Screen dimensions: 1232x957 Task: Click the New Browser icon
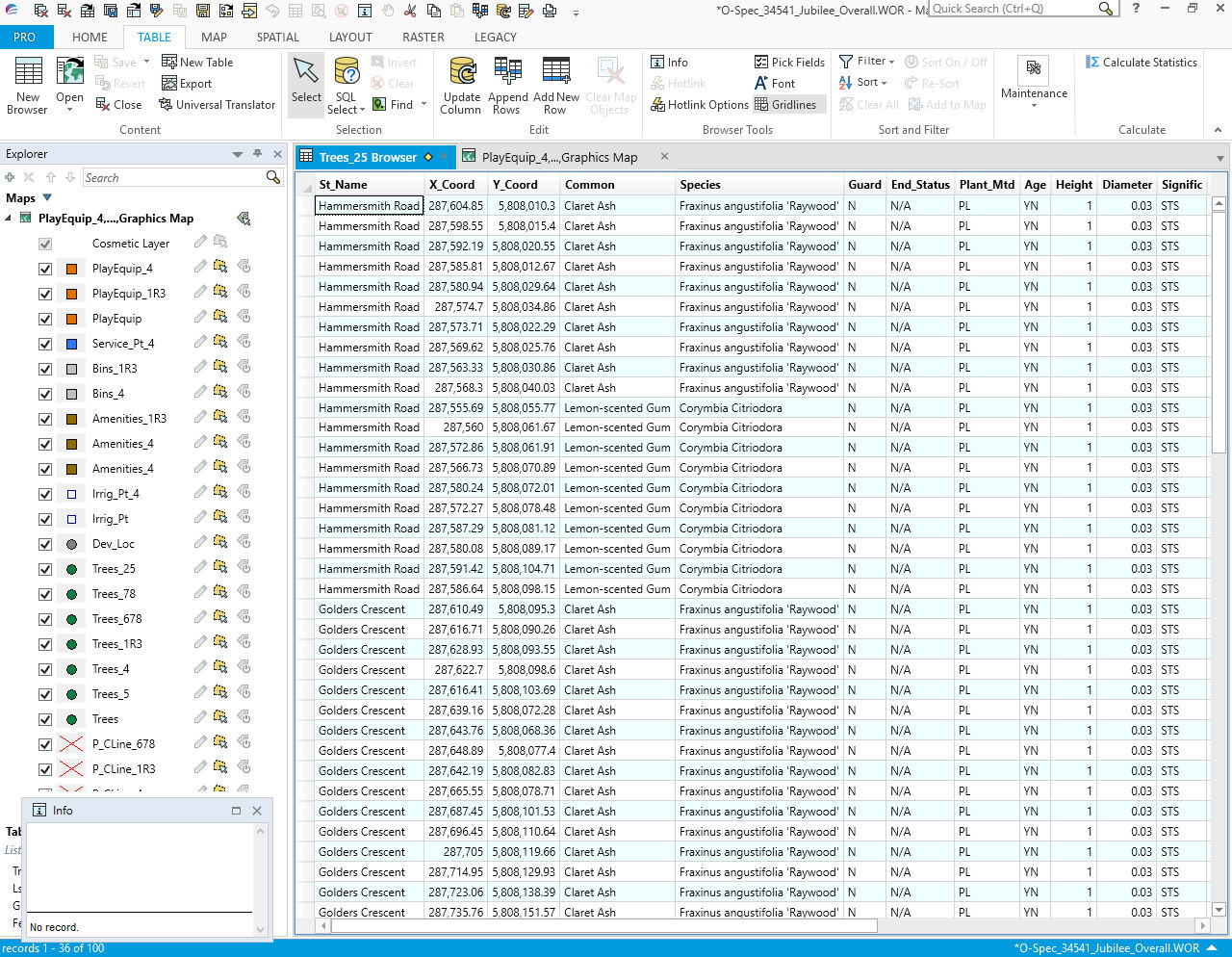pos(28,86)
